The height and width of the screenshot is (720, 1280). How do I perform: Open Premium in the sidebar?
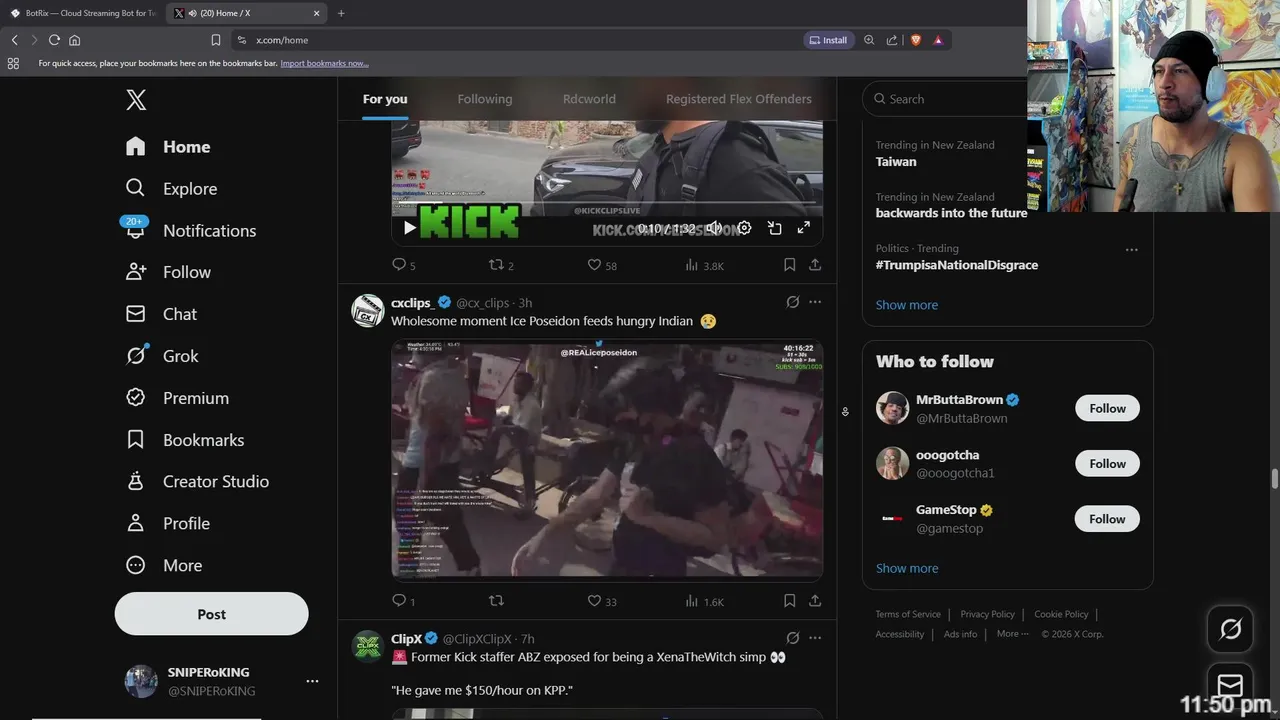click(x=177, y=398)
